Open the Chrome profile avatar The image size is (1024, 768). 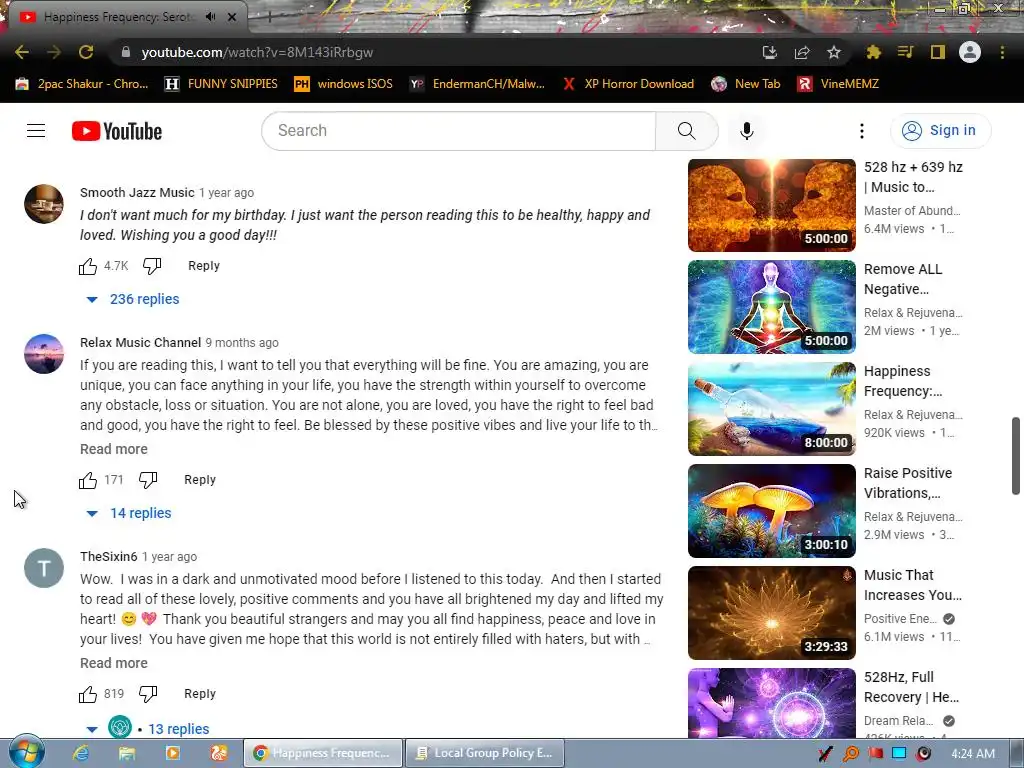pyautogui.click(x=970, y=52)
